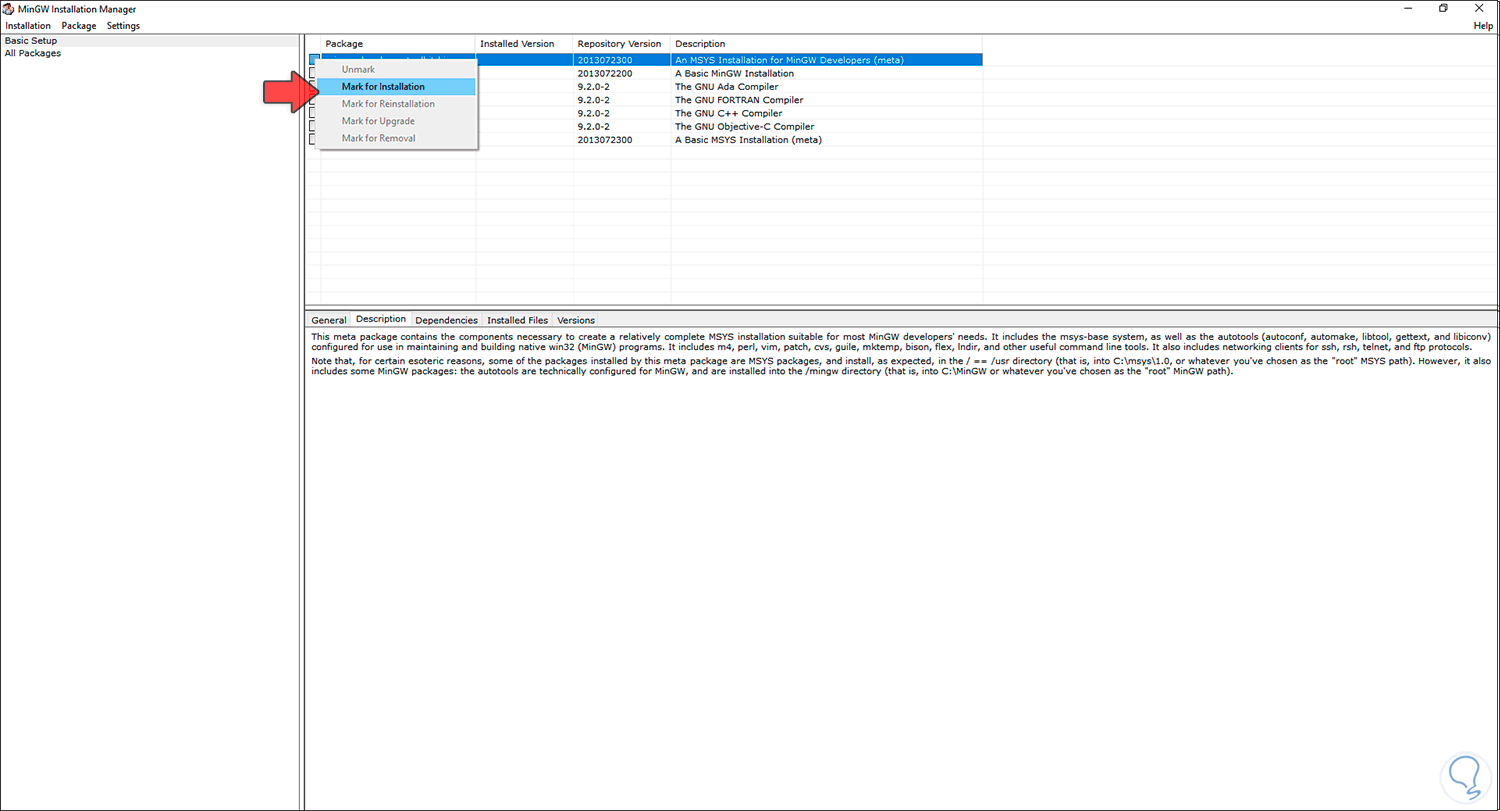Switch to the General tab
The width and height of the screenshot is (1500, 811).
[x=329, y=320]
